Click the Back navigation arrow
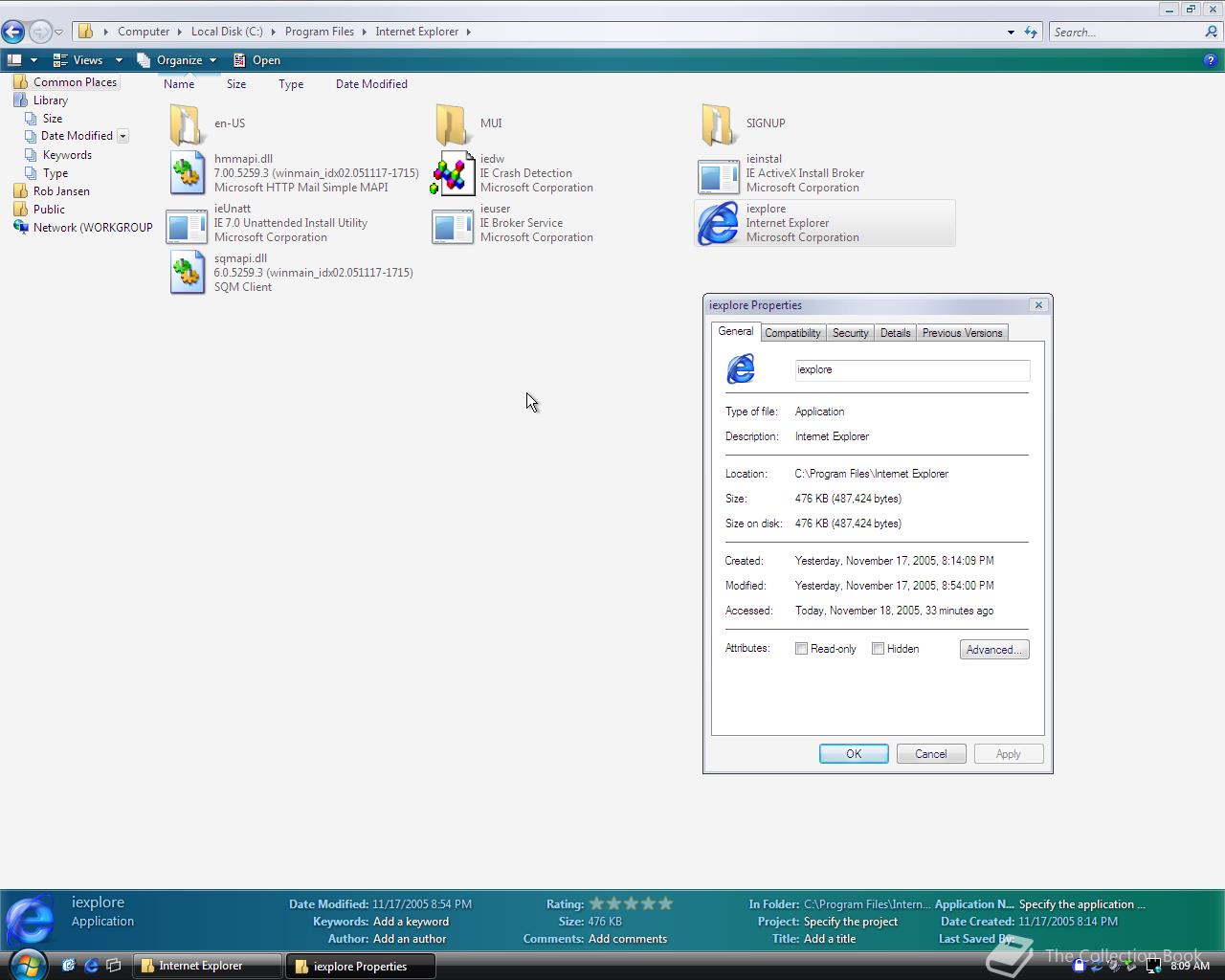Viewport: 1225px width, 980px height. (13, 32)
